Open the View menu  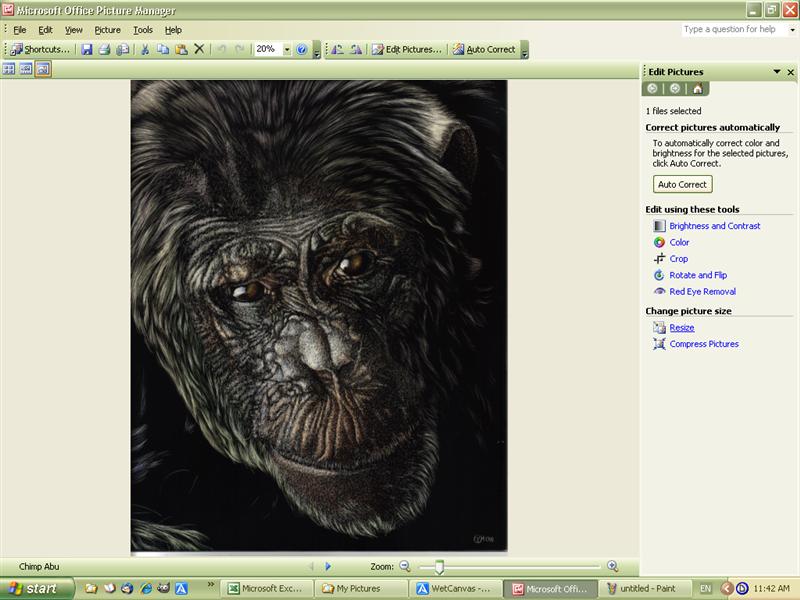[x=73, y=30]
